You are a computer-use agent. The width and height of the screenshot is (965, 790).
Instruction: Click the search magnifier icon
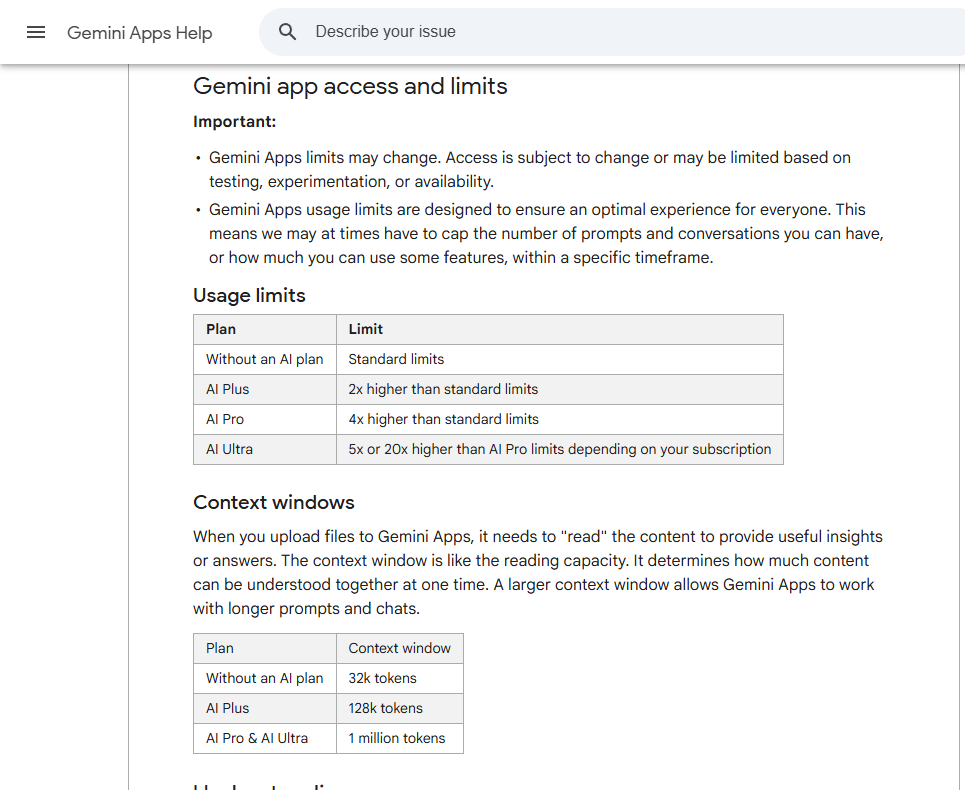click(x=287, y=32)
